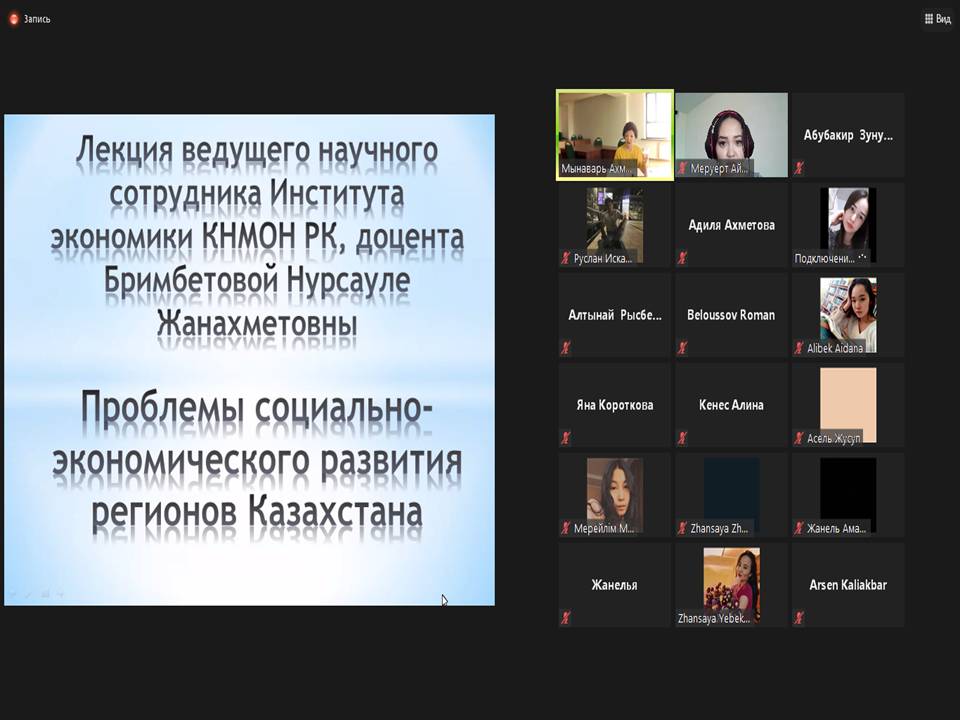Screen dimensions: 960x720
Task: Select Мынаварь's highlighted active speaker video
Action: point(614,133)
